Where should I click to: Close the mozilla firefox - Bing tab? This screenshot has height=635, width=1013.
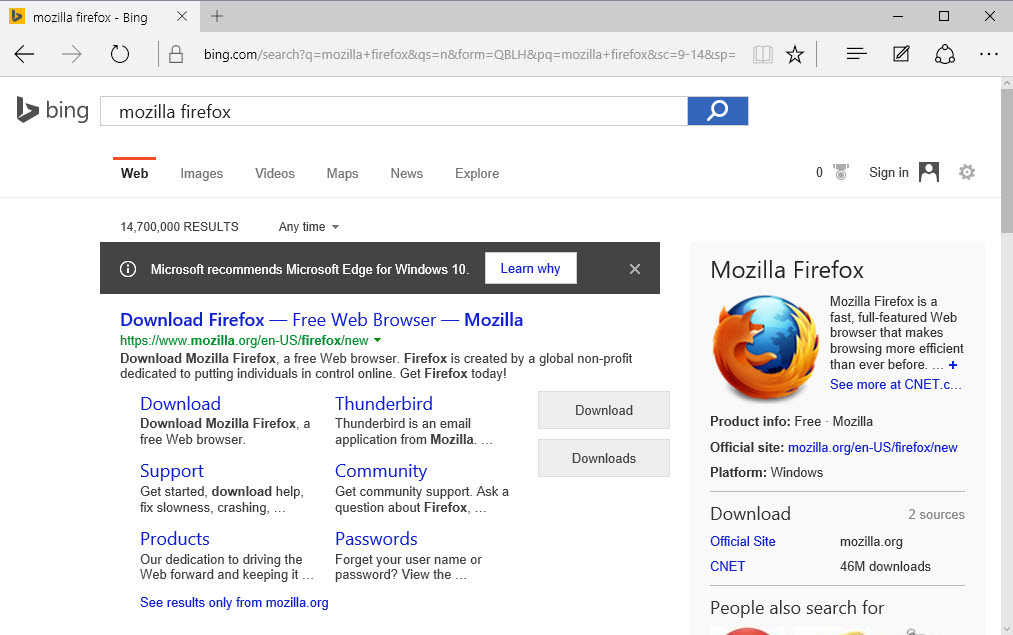(x=182, y=16)
